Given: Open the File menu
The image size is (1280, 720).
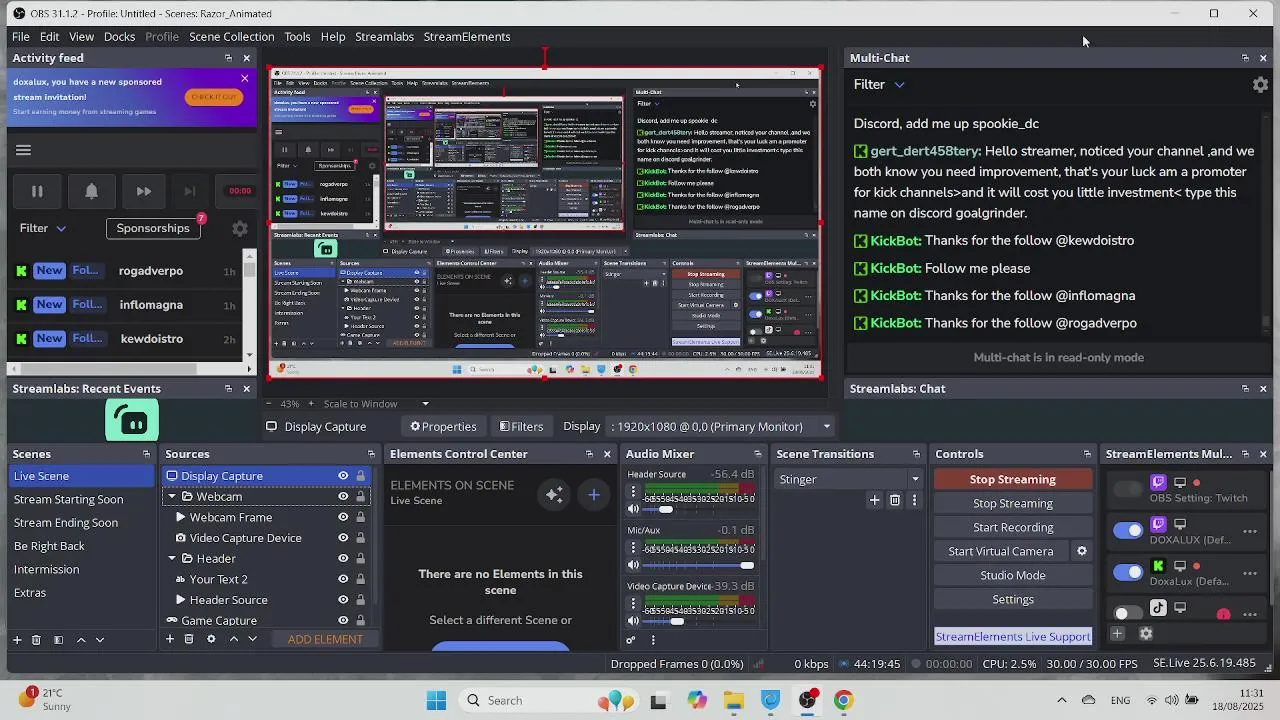Looking at the screenshot, I should tap(20, 37).
